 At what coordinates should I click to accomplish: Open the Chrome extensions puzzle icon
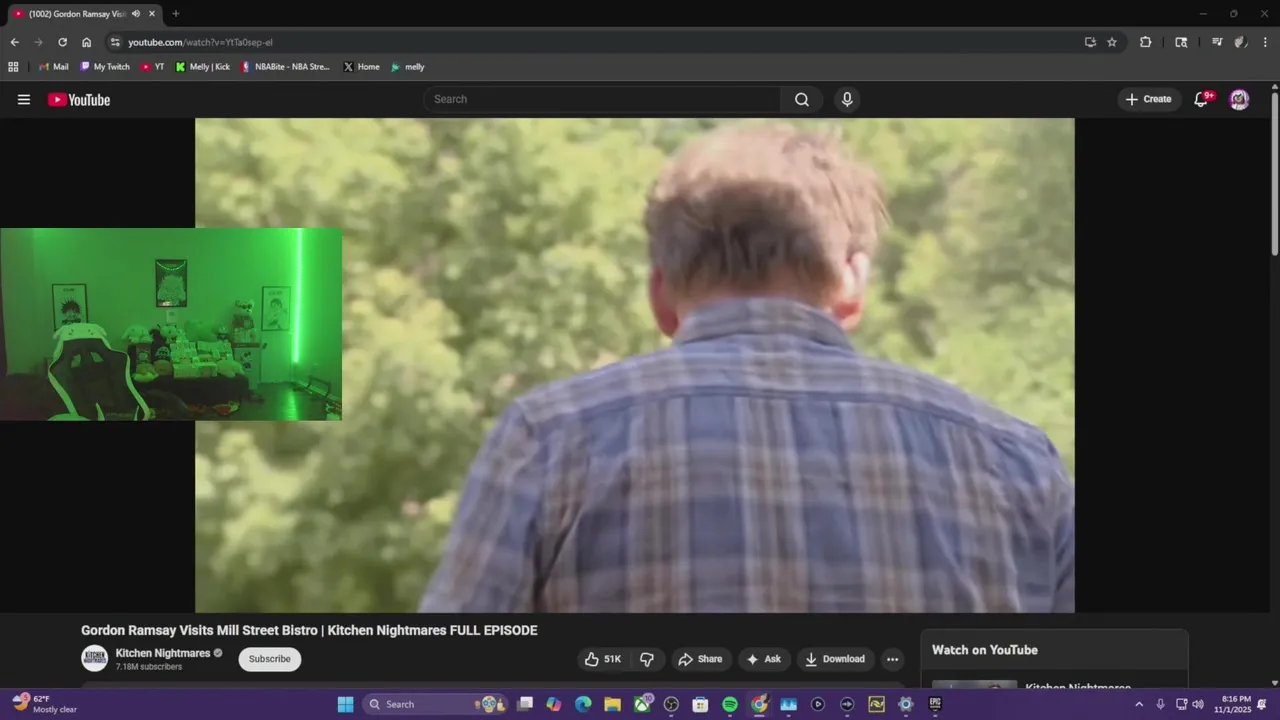pos(1145,42)
